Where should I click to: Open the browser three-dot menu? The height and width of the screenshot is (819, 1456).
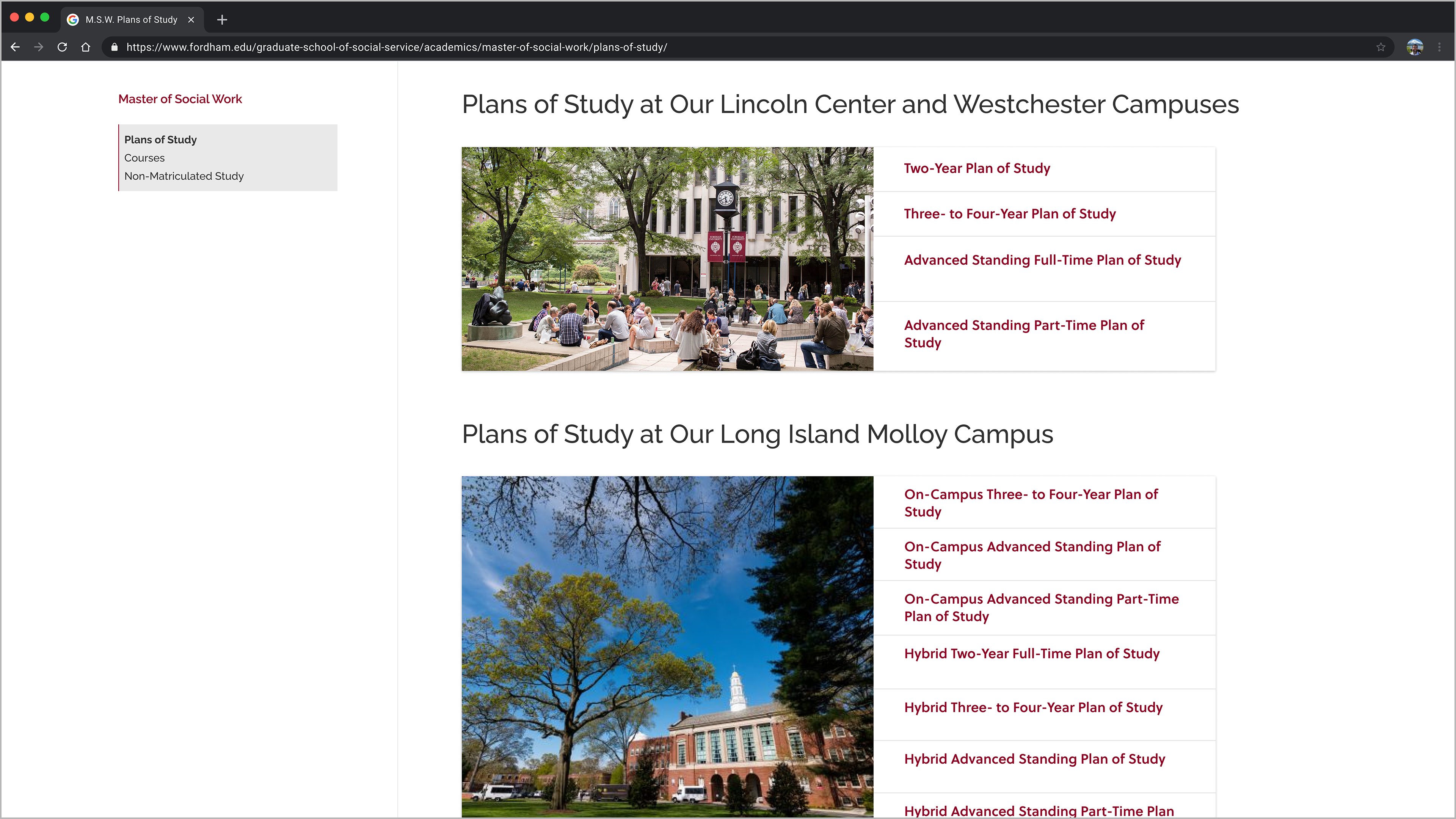1440,47
